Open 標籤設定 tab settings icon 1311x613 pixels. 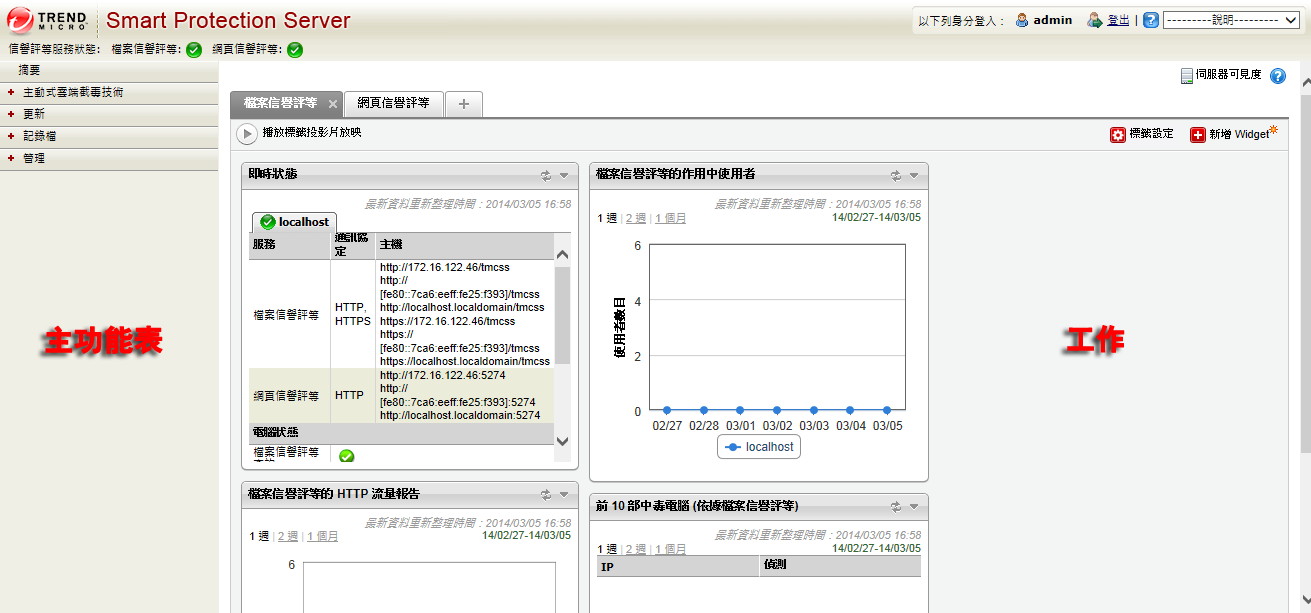click(1118, 134)
